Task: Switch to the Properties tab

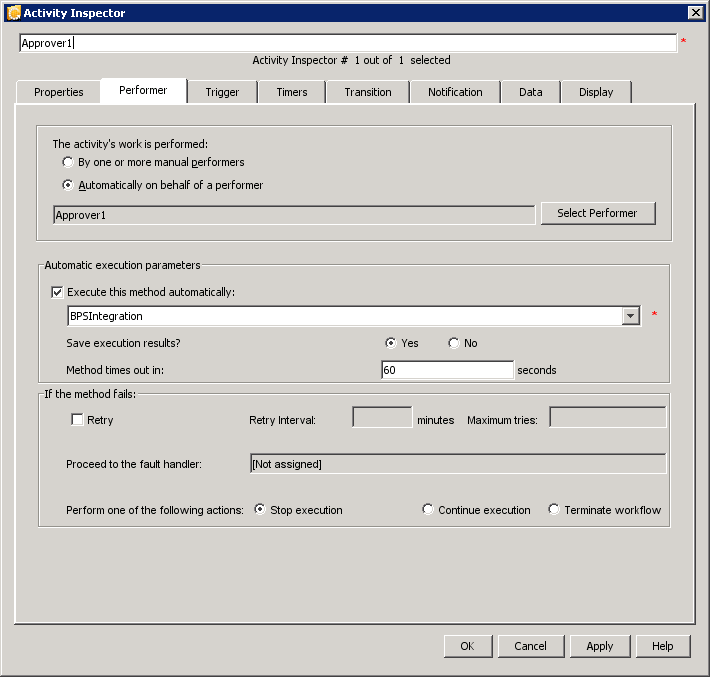Action: [x=58, y=92]
